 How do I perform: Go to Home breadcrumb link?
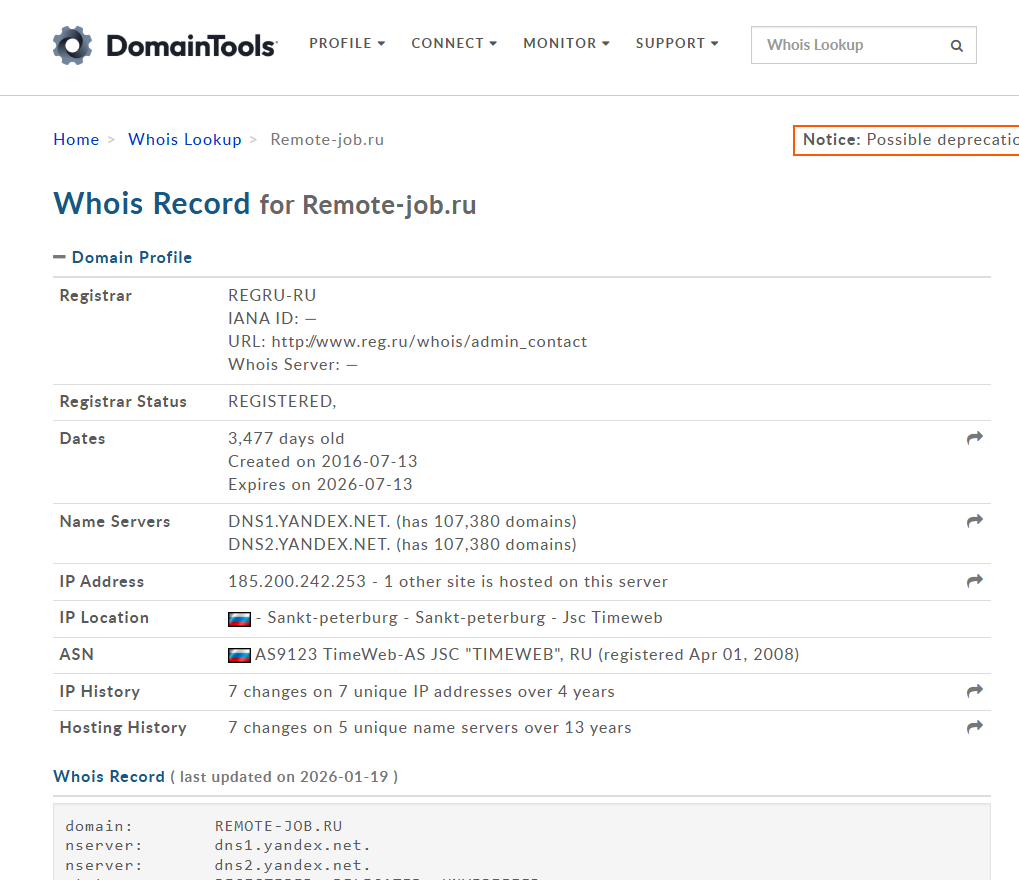point(76,140)
